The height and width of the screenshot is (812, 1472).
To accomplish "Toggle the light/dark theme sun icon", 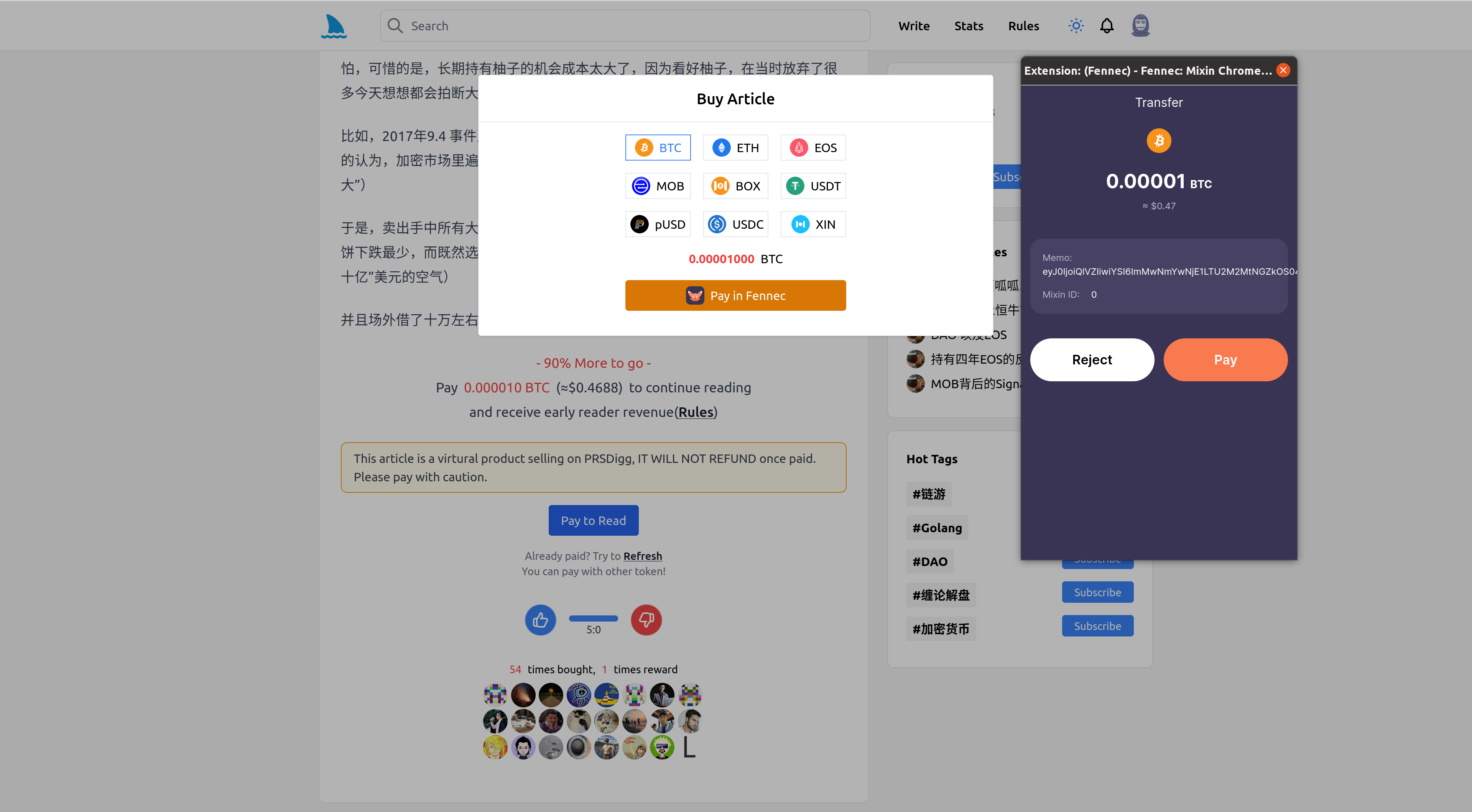I will (1076, 26).
